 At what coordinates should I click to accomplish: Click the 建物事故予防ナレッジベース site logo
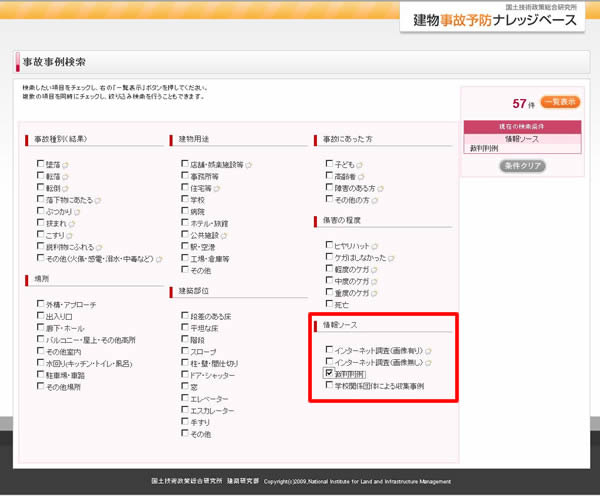tap(494, 20)
